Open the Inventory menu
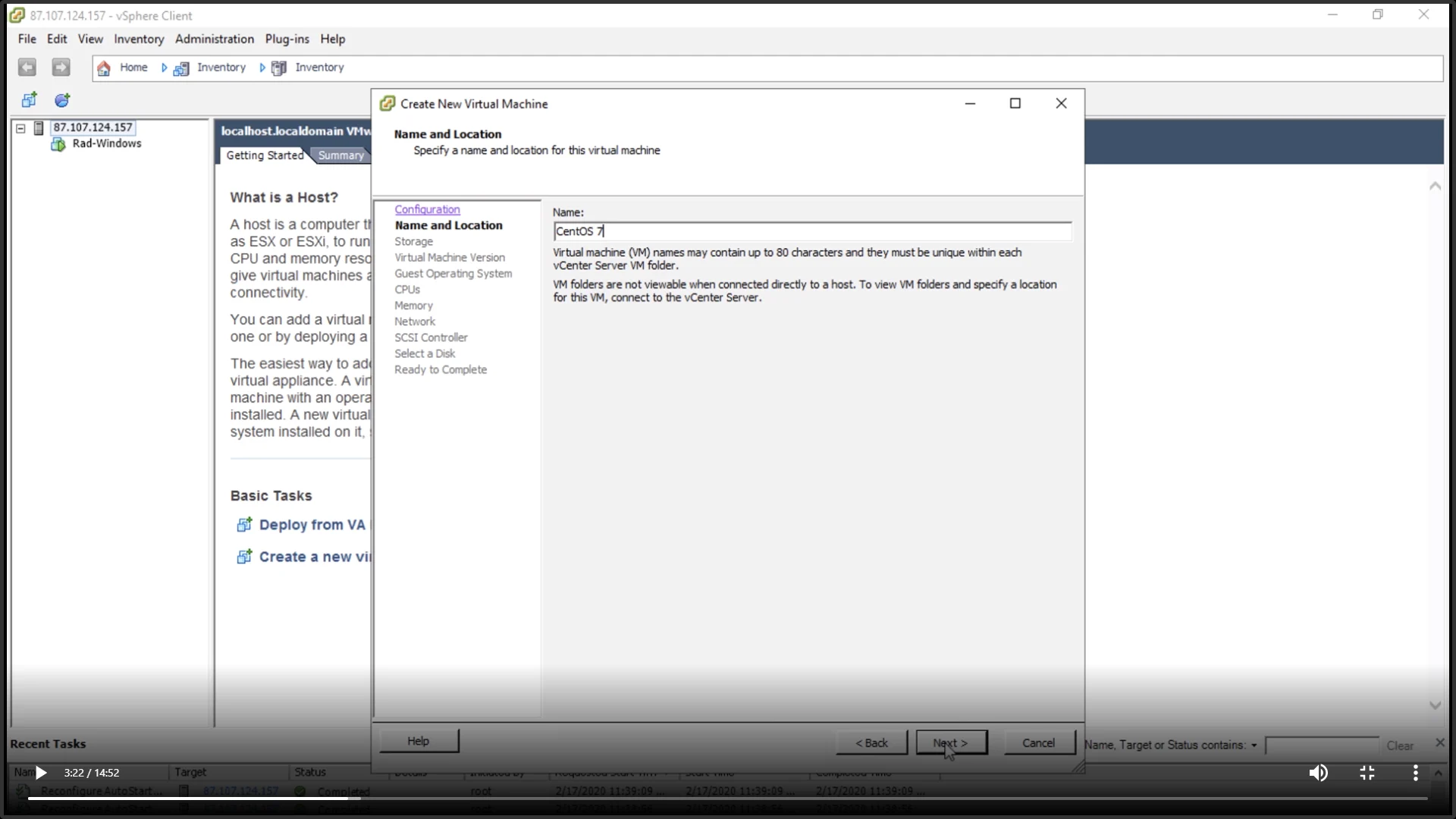The height and width of the screenshot is (819, 1456). [139, 39]
